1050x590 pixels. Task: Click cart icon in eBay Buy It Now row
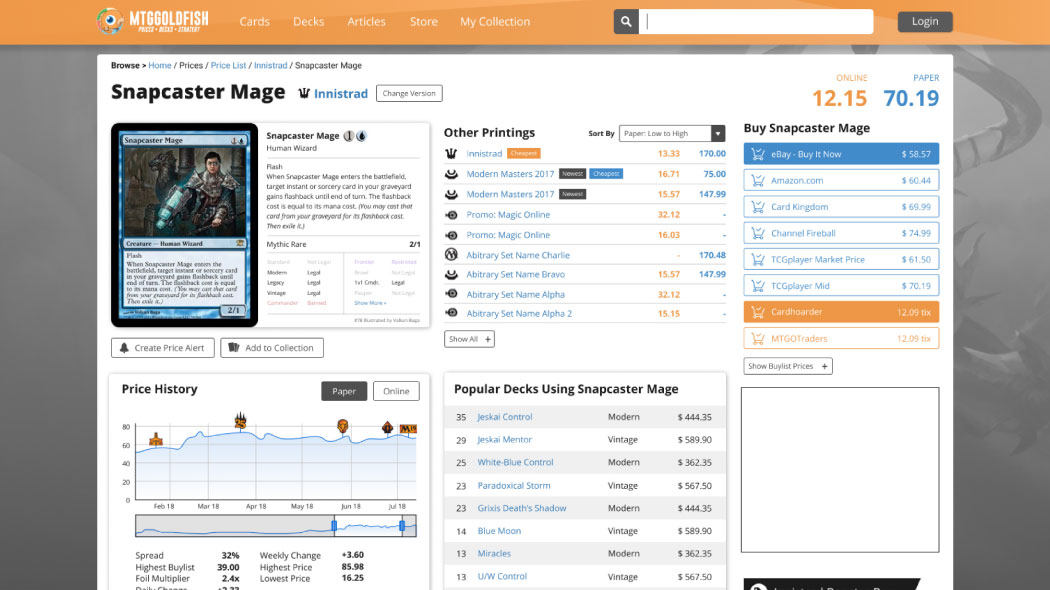point(758,154)
